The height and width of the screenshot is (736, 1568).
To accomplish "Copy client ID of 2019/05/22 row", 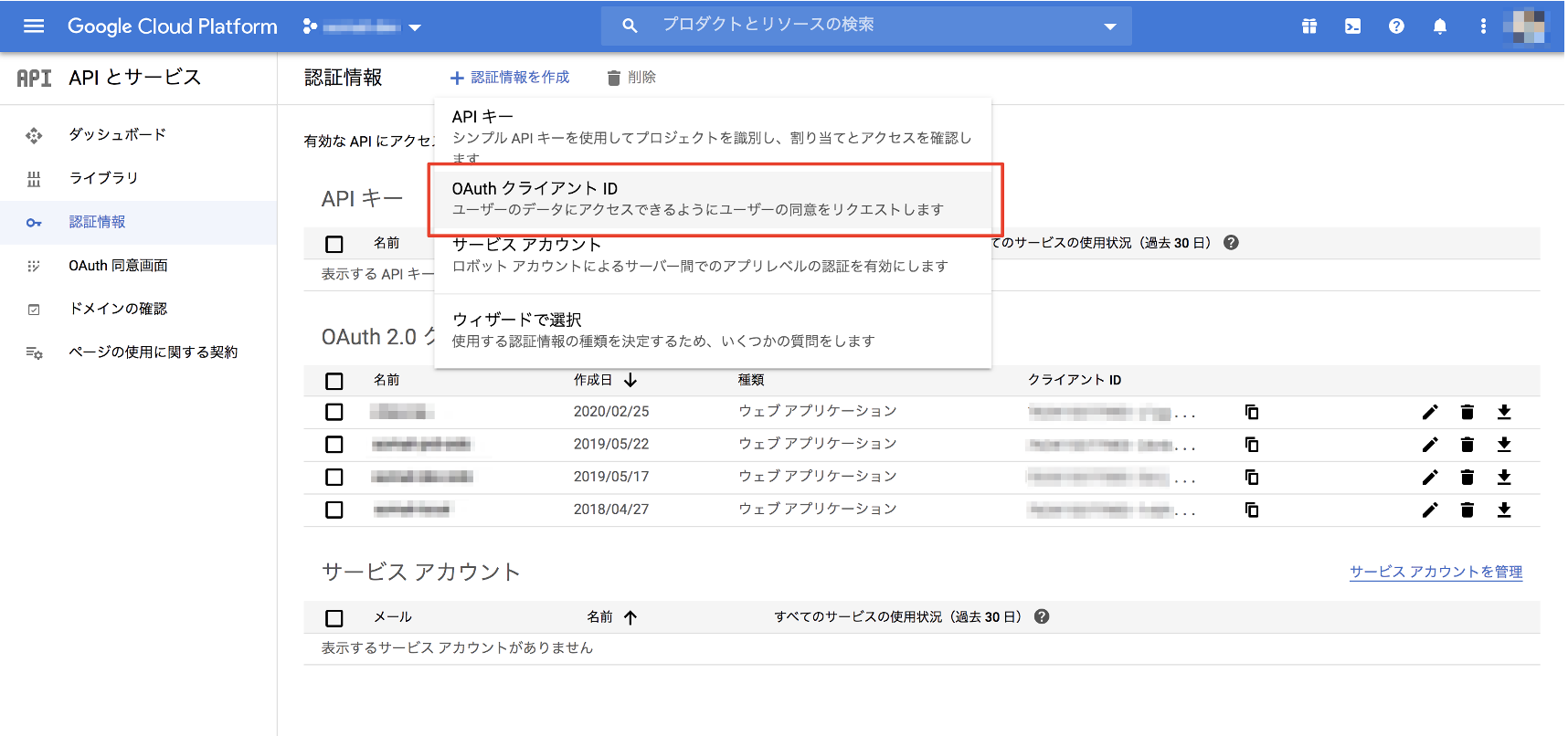I will [x=1252, y=445].
